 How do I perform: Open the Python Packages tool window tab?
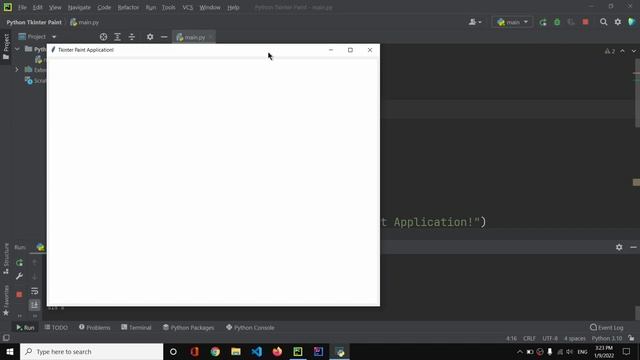[188, 327]
